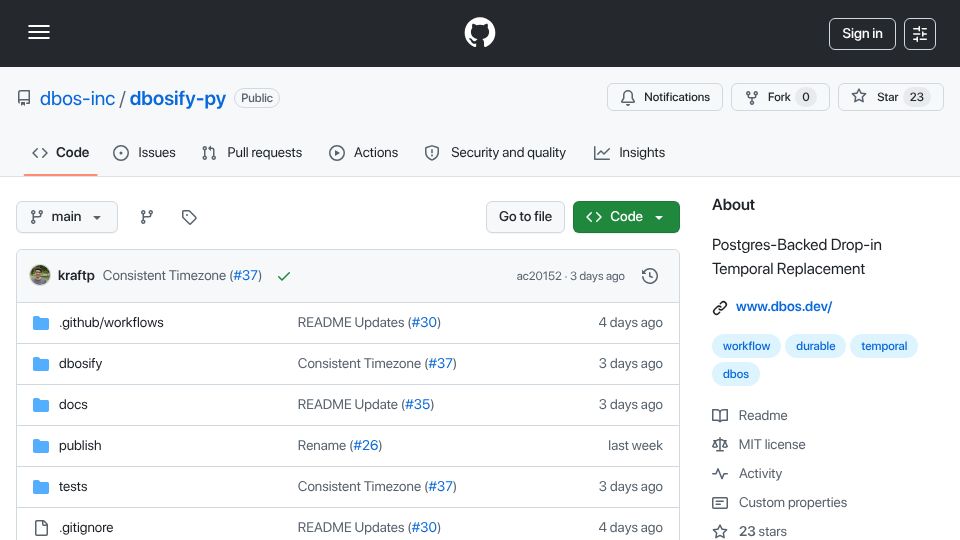Open #35 pull request link in docs row
This screenshot has height=540, width=960.
tap(418, 405)
